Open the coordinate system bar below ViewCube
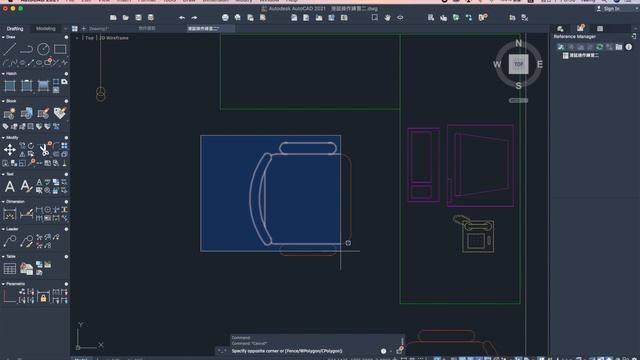The width and height of the screenshot is (640, 360). point(518,100)
